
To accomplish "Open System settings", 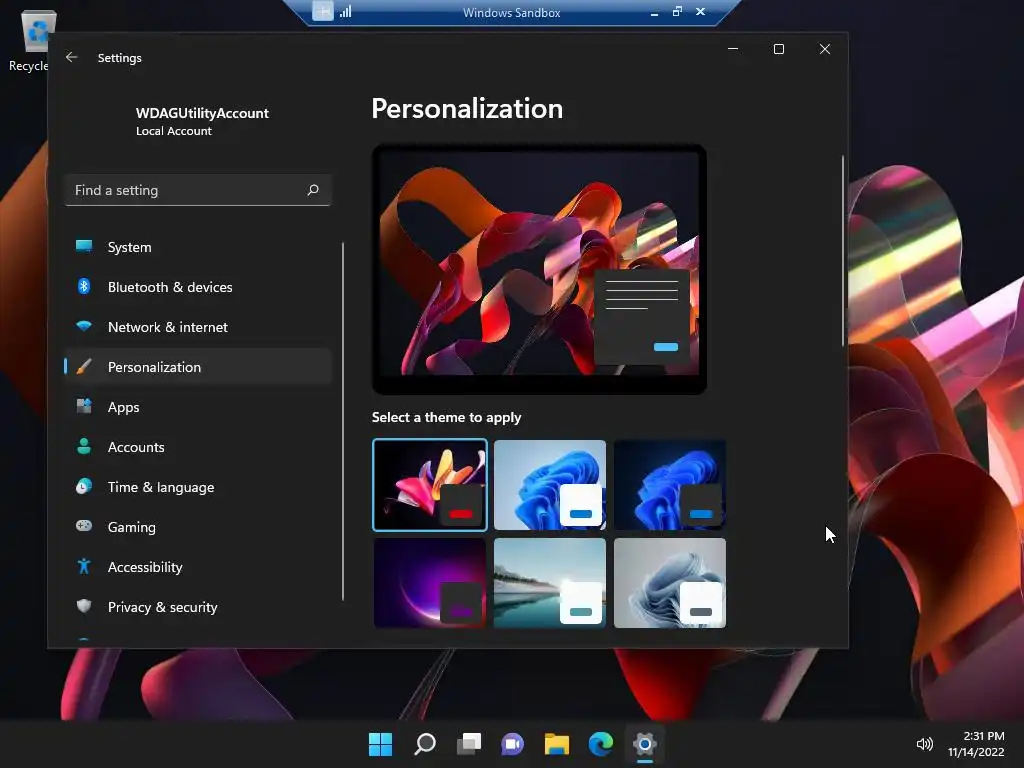I will pyautogui.click(x=198, y=247).
